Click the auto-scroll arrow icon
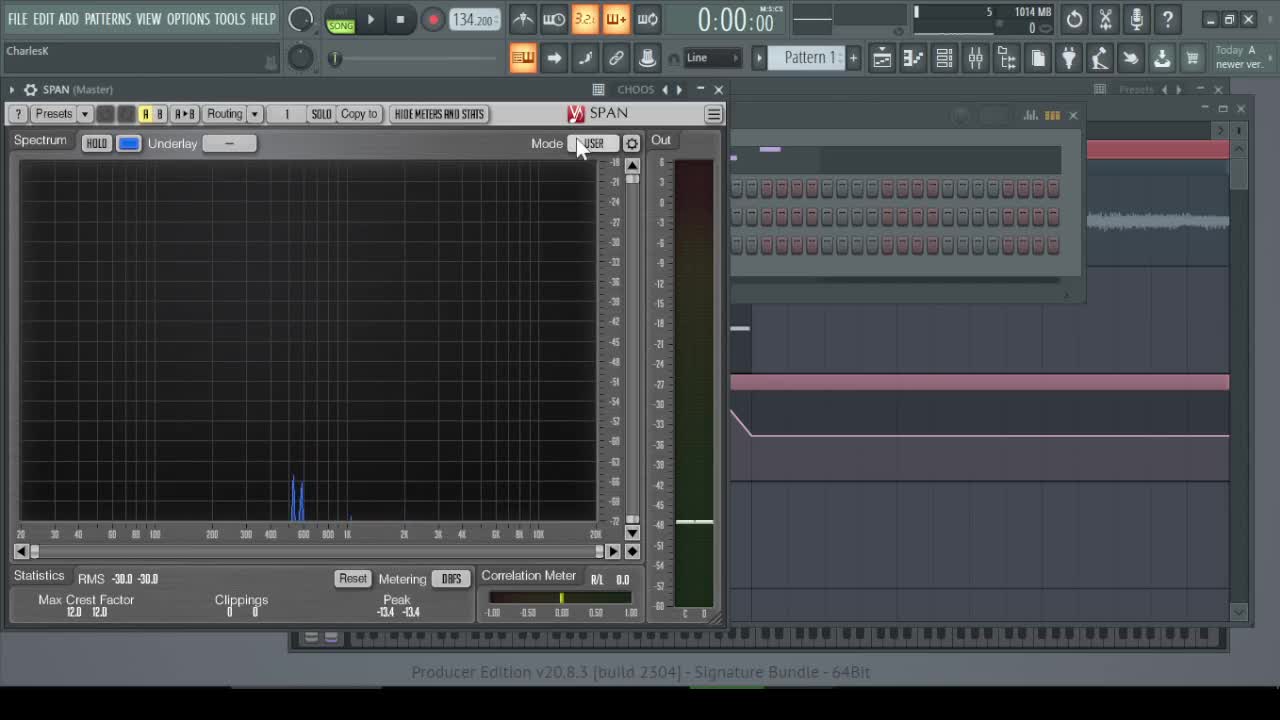1280x720 pixels. (554, 58)
